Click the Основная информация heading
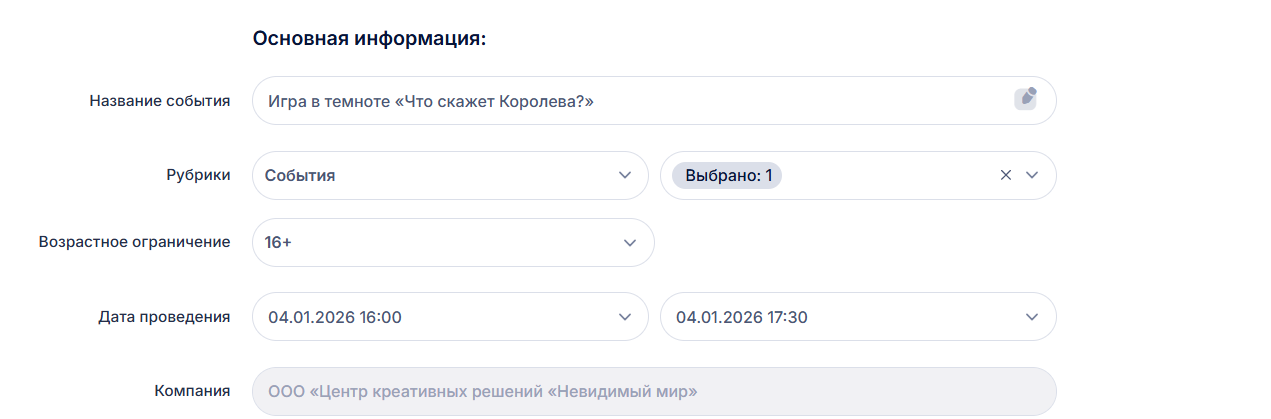This screenshot has height=419, width=1271. pyautogui.click(x=369, y=39)
